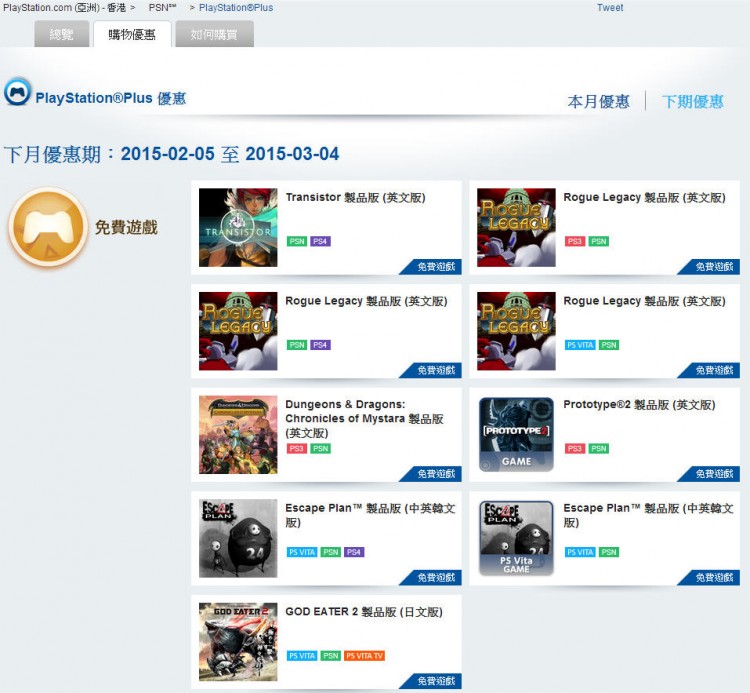Click 免費遊戲 badge on GOD EATER 2

pos(430,681)
